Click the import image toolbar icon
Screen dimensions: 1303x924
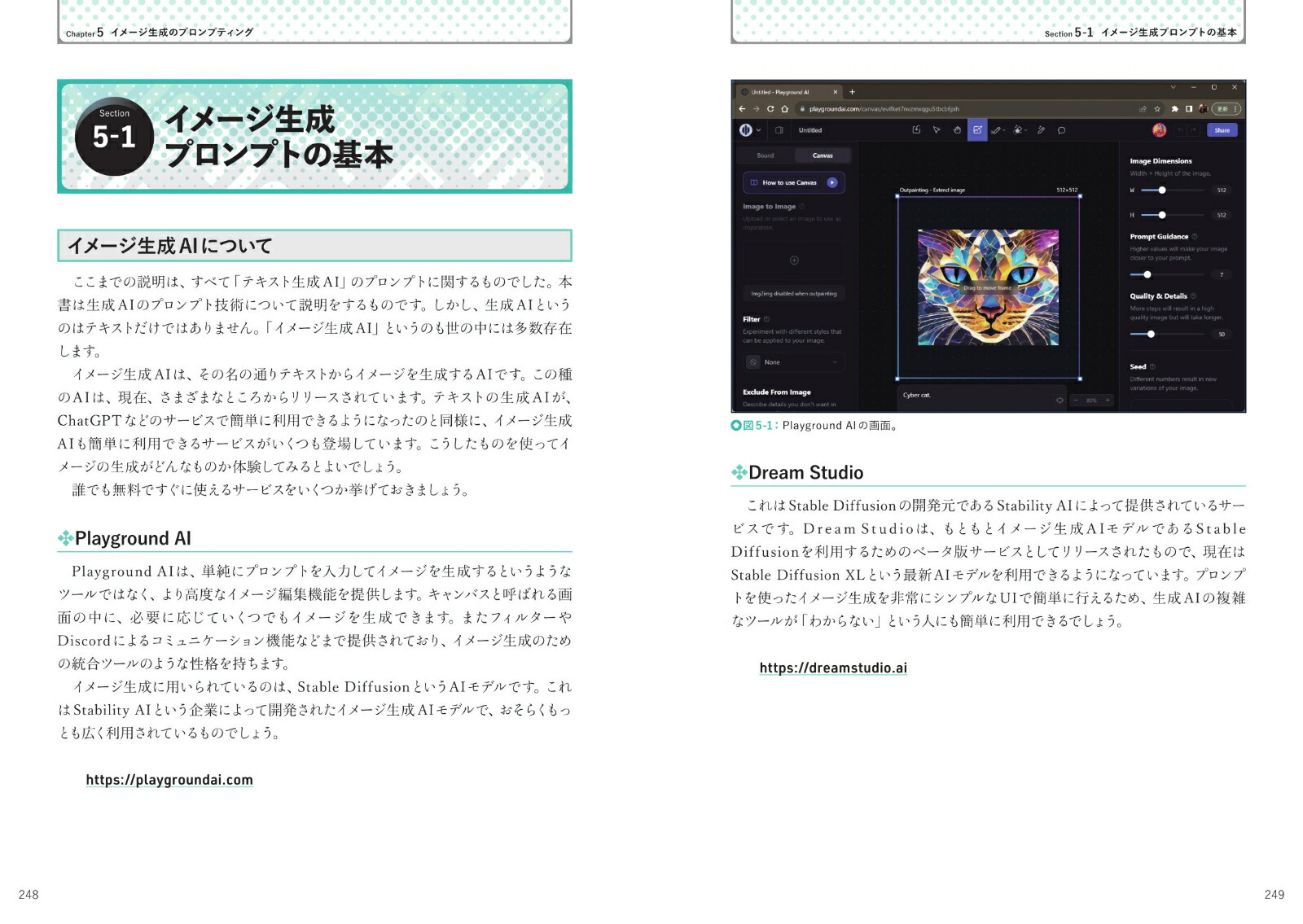(916, 130)
